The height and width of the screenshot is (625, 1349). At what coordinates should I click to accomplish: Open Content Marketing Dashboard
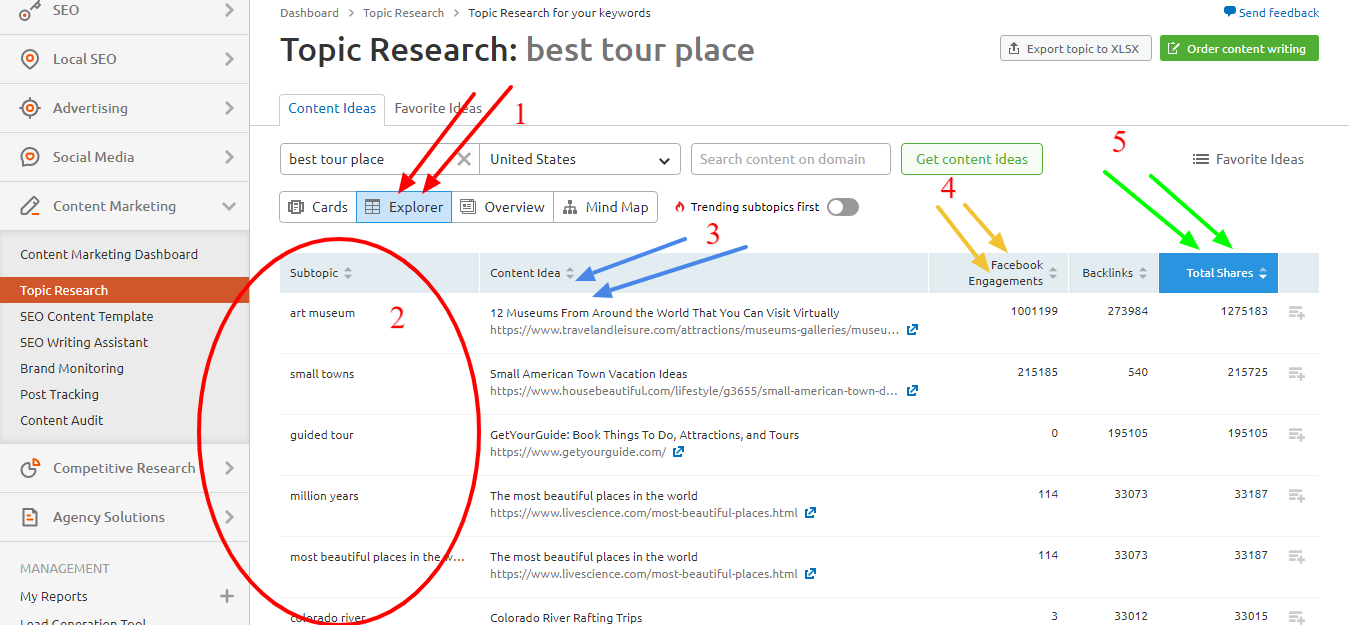point(109,255)
